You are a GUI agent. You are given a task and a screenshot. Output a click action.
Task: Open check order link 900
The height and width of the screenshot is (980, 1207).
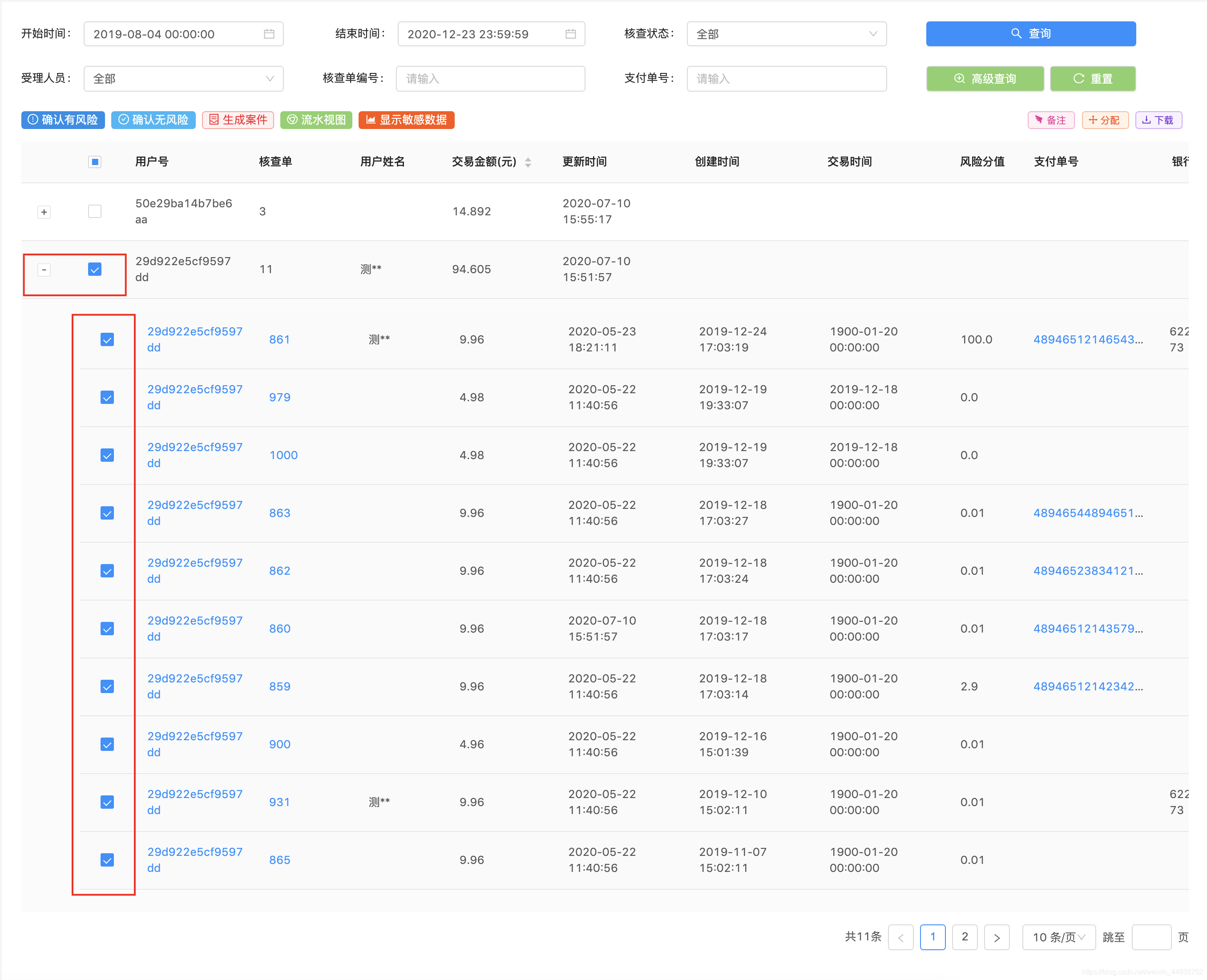(279, 744)
